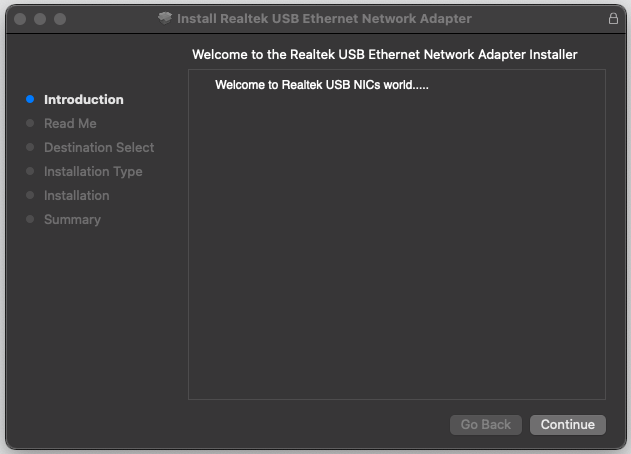The height and width of the screenshot is (454, 631).
Task: Click the bullet beside Installation
Action: click(30, 195)
